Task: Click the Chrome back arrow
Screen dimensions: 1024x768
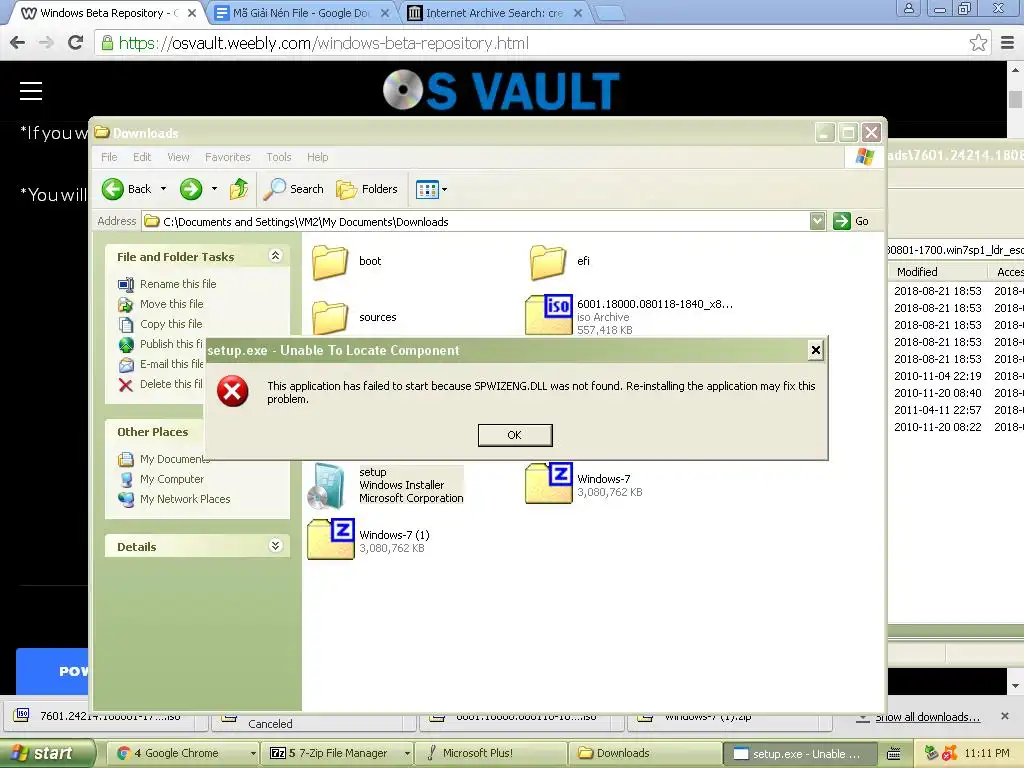Action: [x=18, y=43]
